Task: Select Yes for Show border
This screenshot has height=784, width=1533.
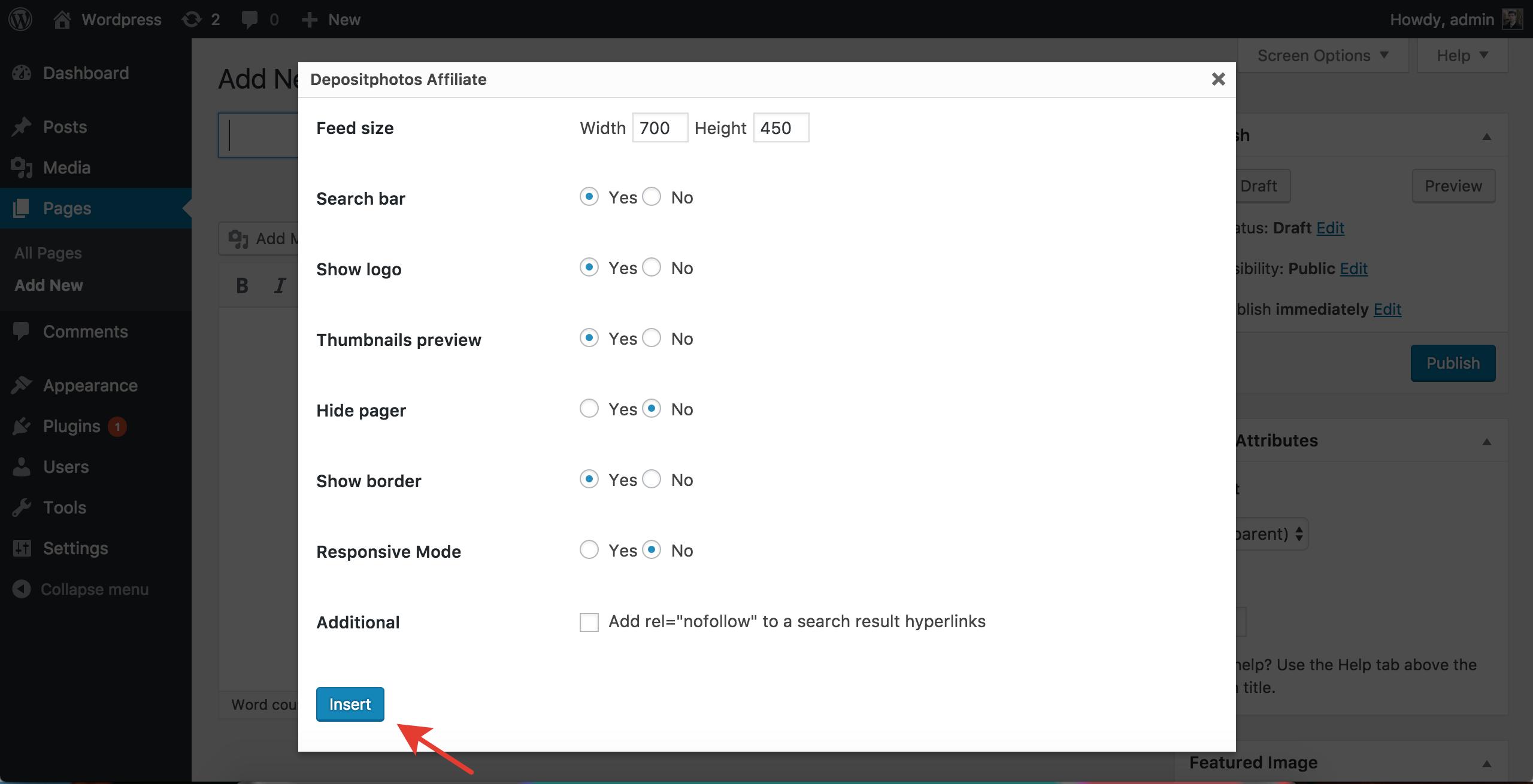Action: (x=589, y=479)
